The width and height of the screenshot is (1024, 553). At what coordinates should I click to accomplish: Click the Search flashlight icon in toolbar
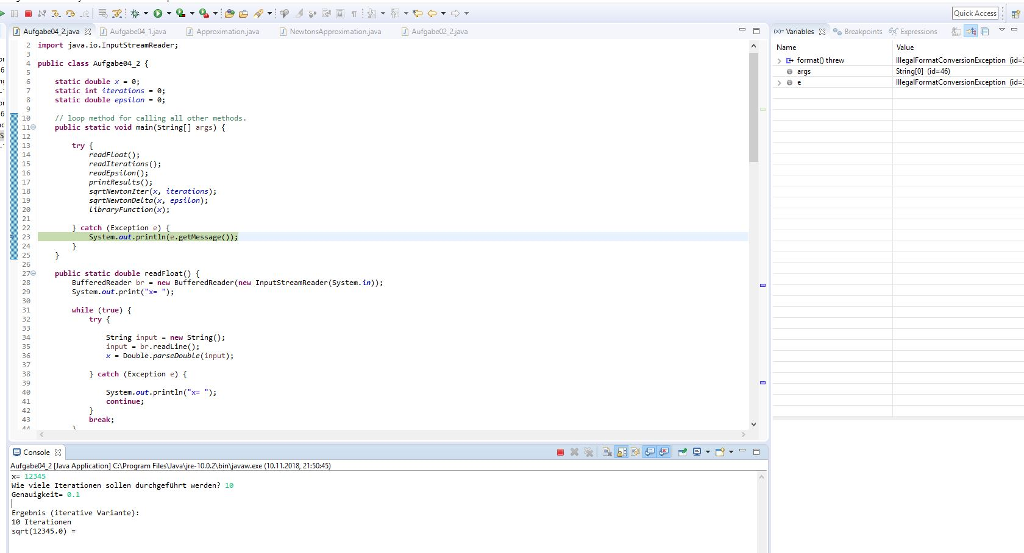click(x=259, y=13)
